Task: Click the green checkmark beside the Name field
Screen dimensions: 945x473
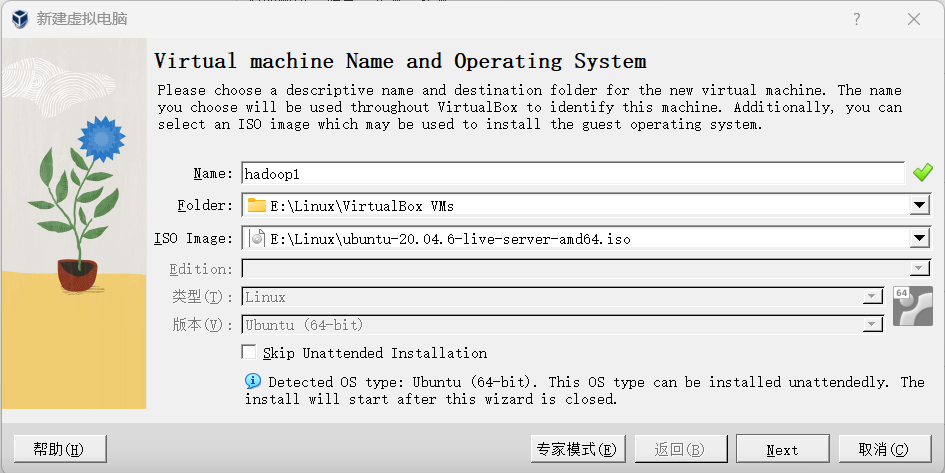Action: coord(922,173)
